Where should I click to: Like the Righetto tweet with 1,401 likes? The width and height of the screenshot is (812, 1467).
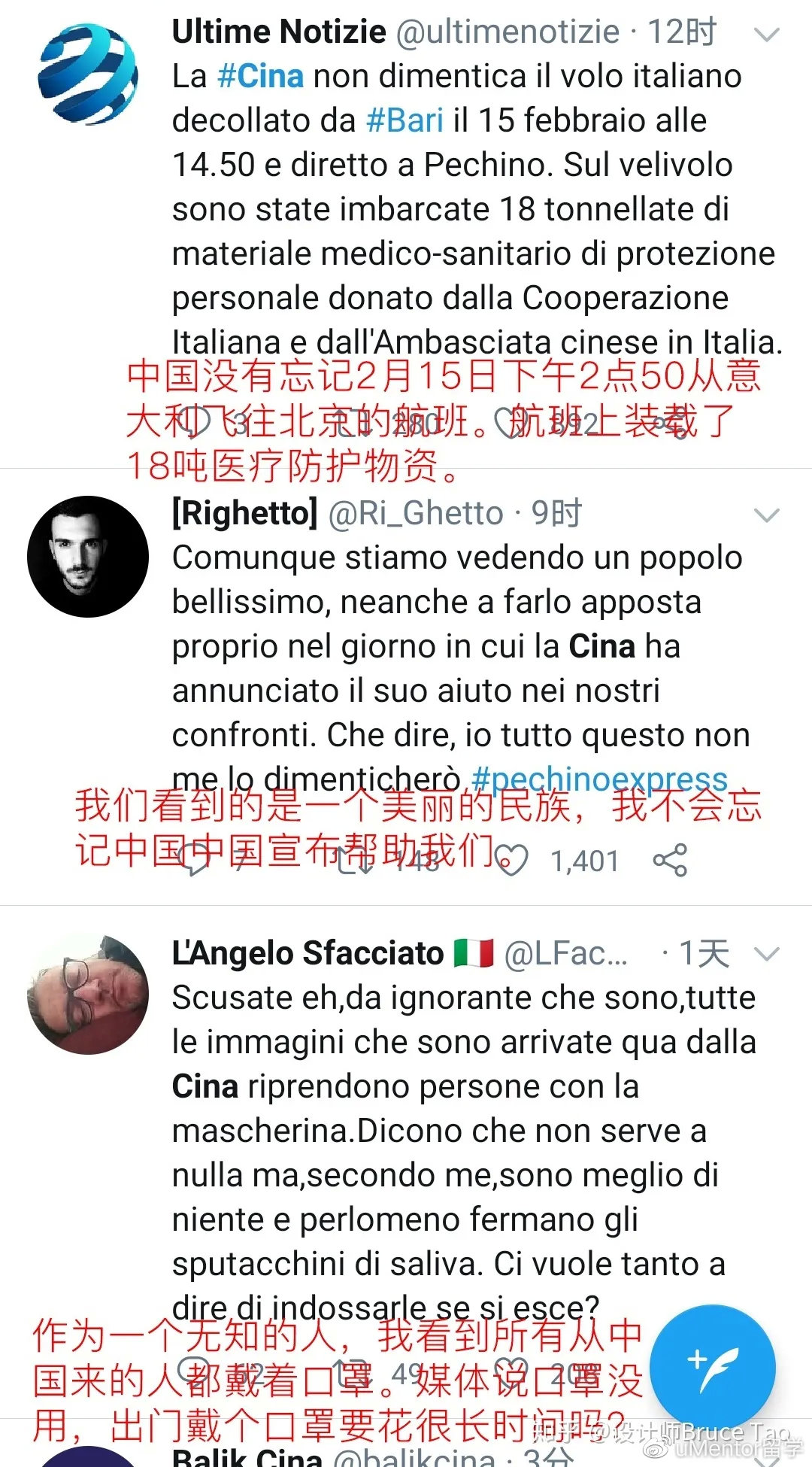pyautogui.click(x=513, y=861)
